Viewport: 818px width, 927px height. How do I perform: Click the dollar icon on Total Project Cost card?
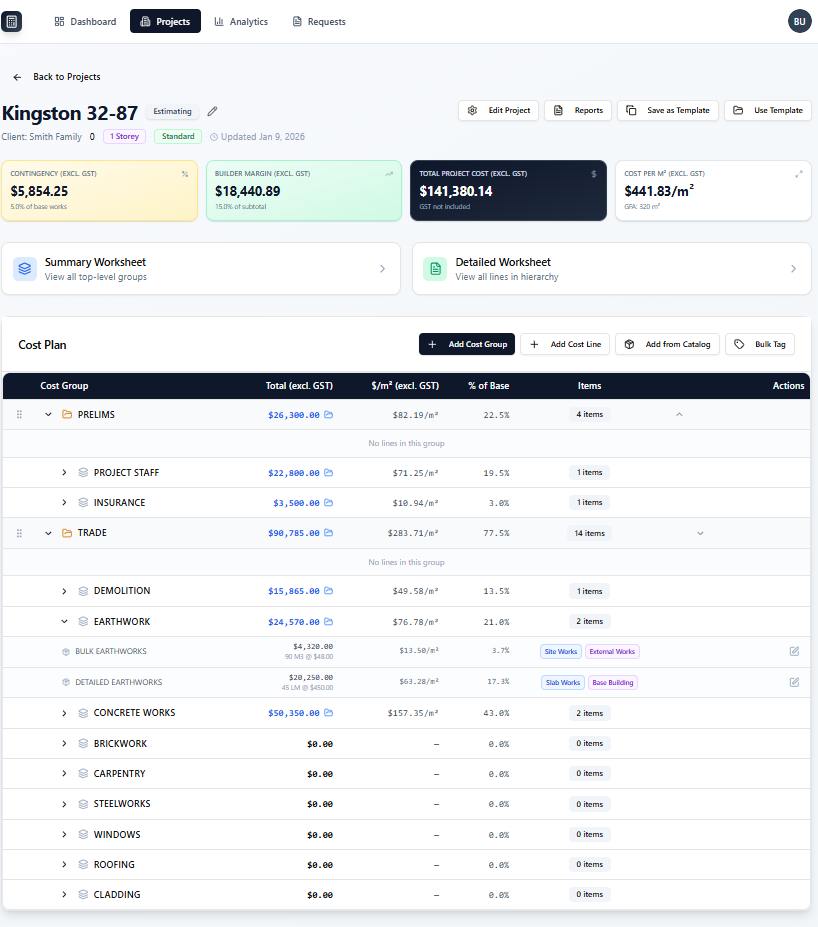coord(594,174)
